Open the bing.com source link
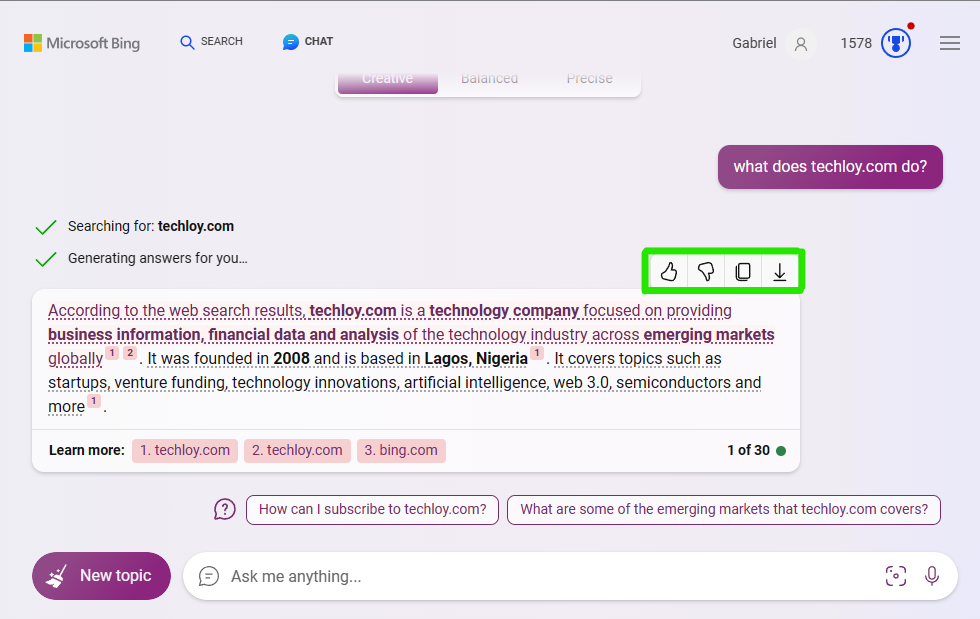The image size is (980, 619). (401, 450)
